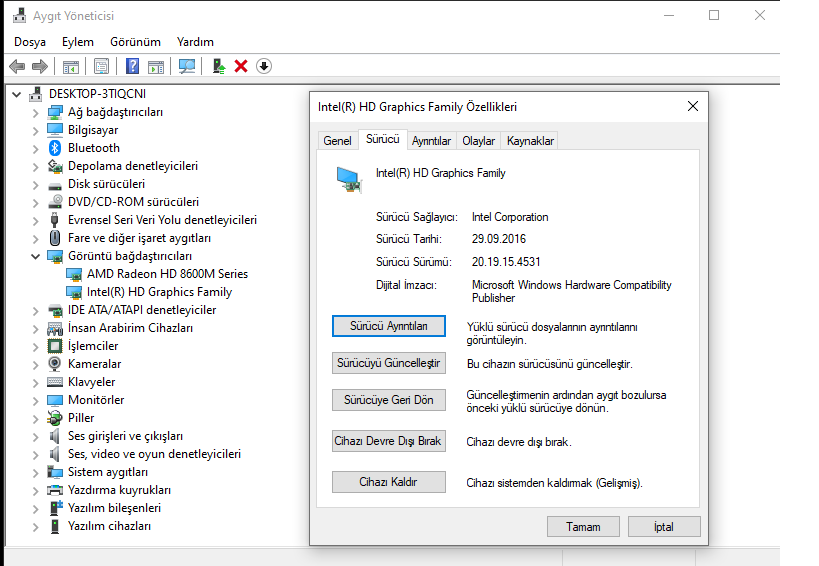Expand the Ağ bağdaştırıcıları node
819x566 pixels.
click(36, 112)
